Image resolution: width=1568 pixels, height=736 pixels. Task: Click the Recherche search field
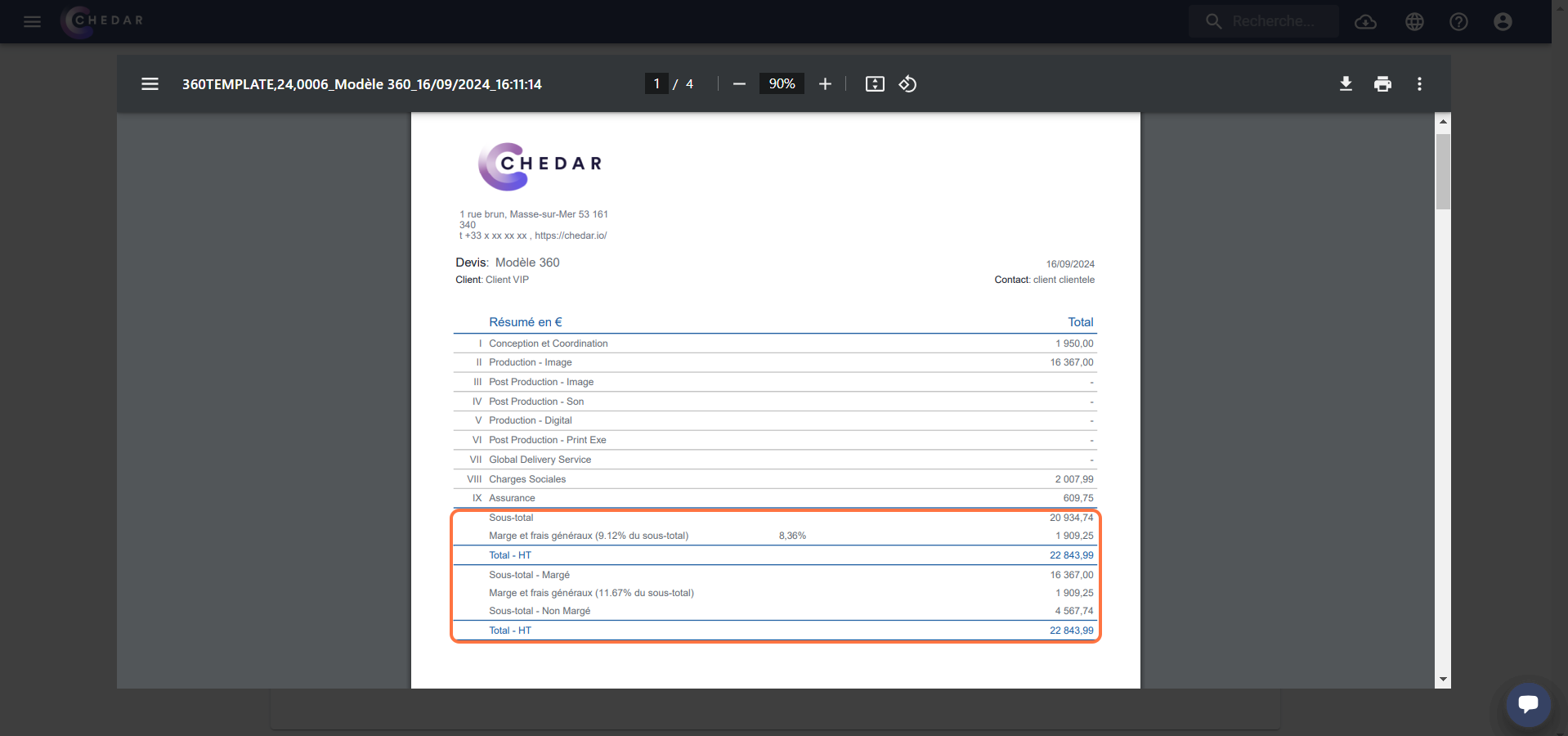pos(1264,21)
